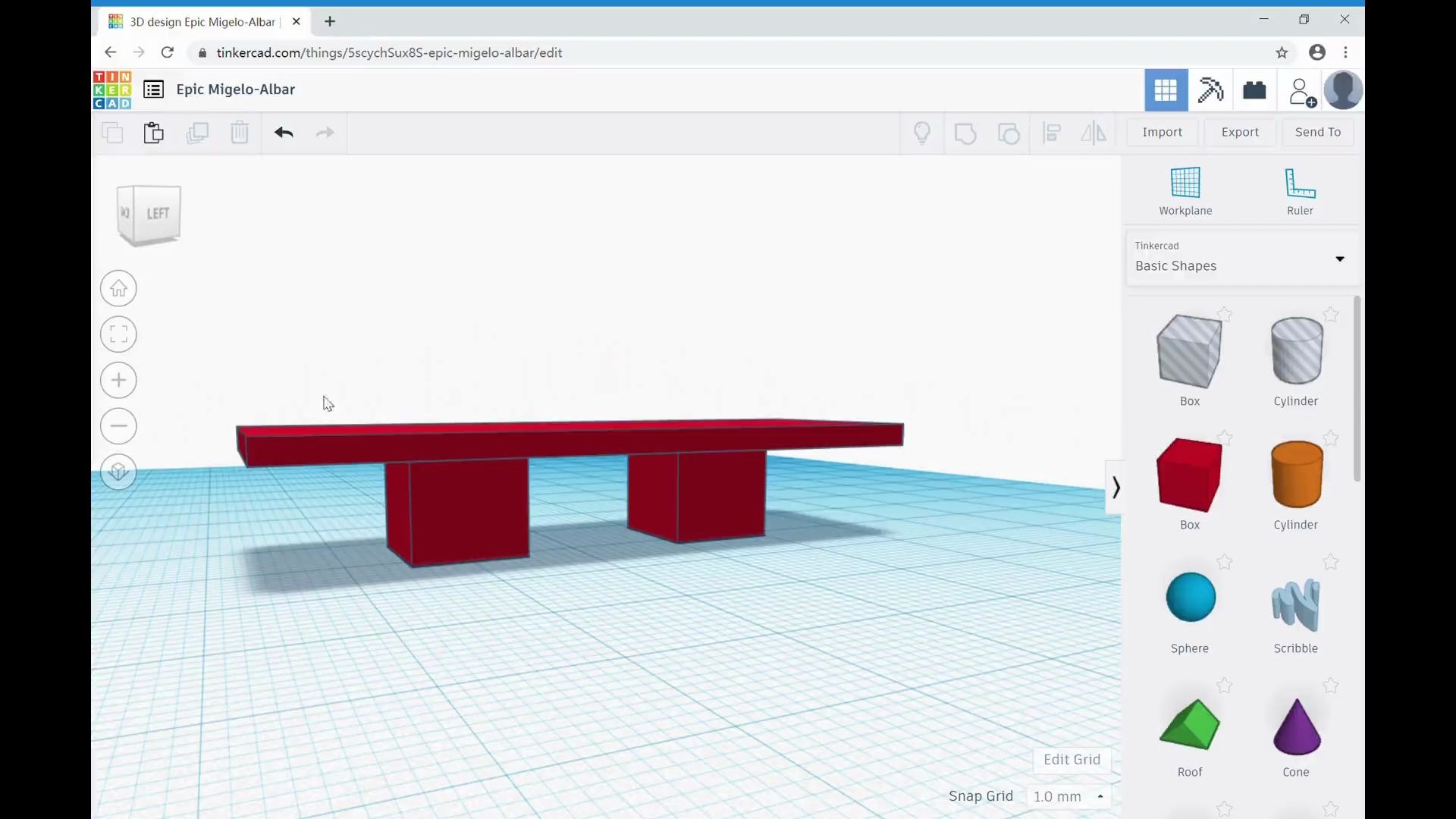This screenshot has width=1456, height=819.
Task: Favorite the Sphere star
Action: tap(1224, 561)
